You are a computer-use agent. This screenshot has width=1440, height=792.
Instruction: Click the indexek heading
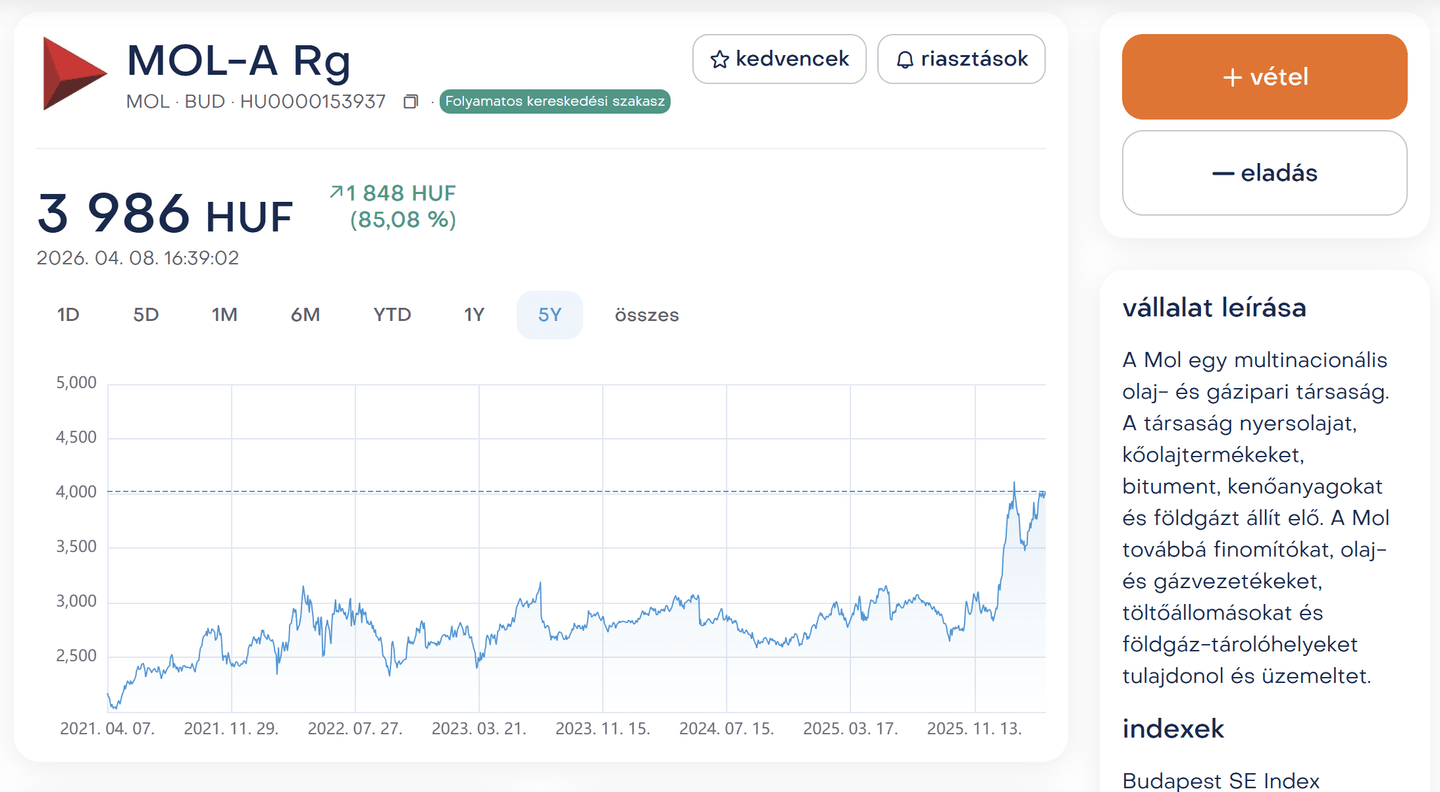coord(1173,729)
